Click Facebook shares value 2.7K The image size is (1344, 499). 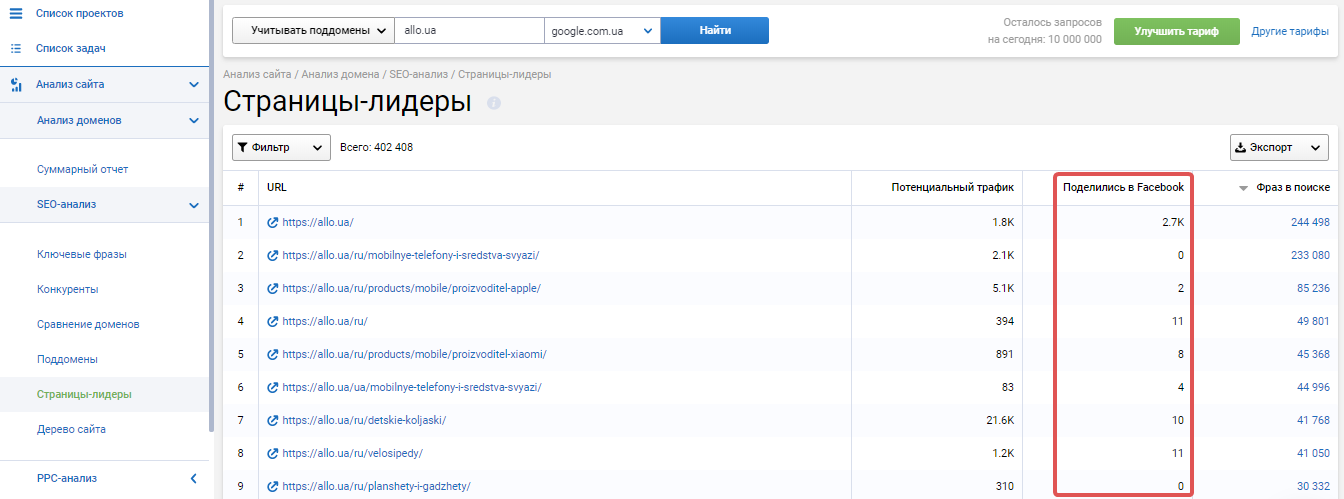(x=1172, y=222)
